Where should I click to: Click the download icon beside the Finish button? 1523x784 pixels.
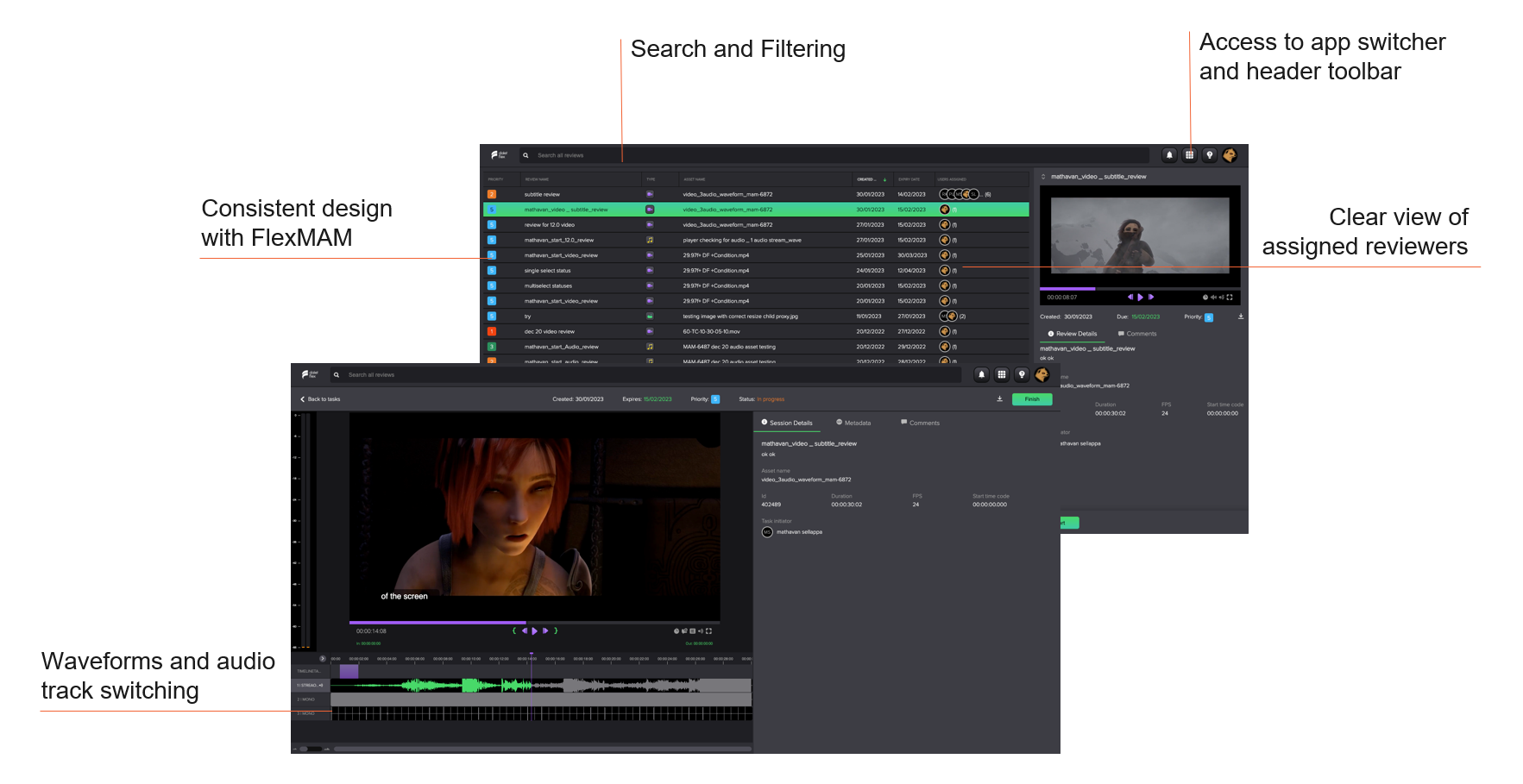click(999, 399)
